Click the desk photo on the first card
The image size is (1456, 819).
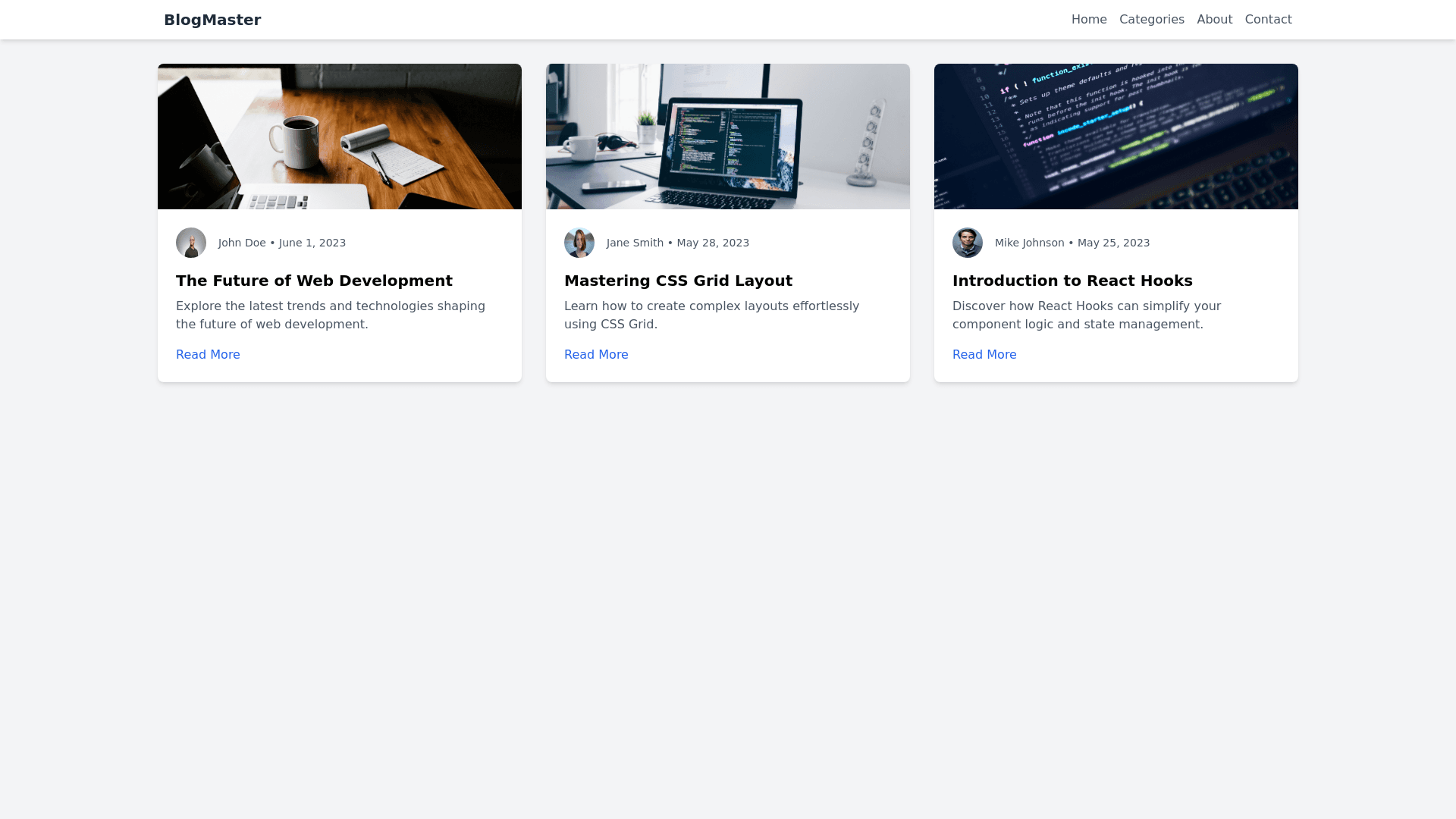point(339,136)
